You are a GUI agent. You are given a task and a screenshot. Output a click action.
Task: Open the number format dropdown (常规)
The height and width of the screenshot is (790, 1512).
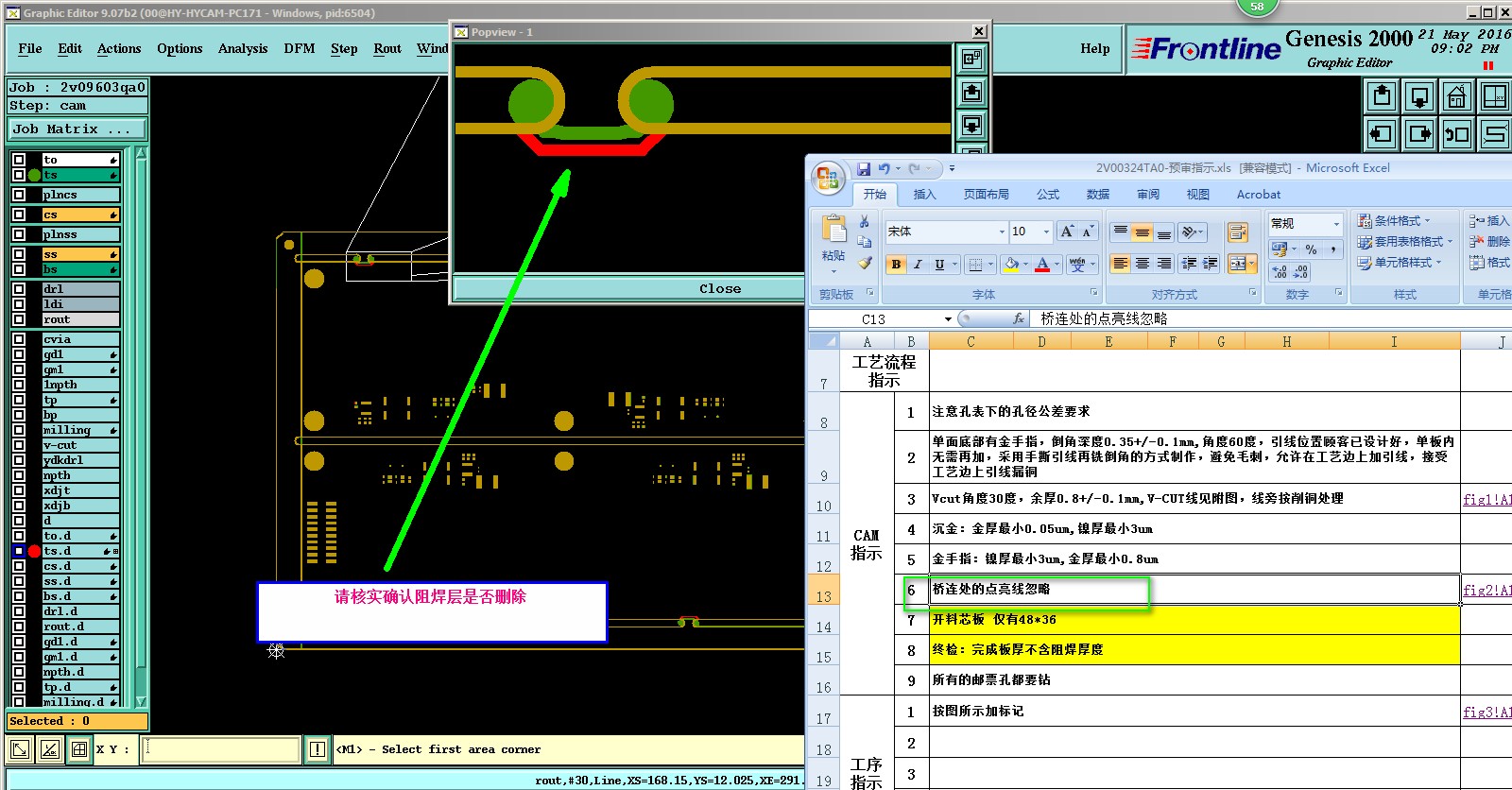(x=1336, y=224)
